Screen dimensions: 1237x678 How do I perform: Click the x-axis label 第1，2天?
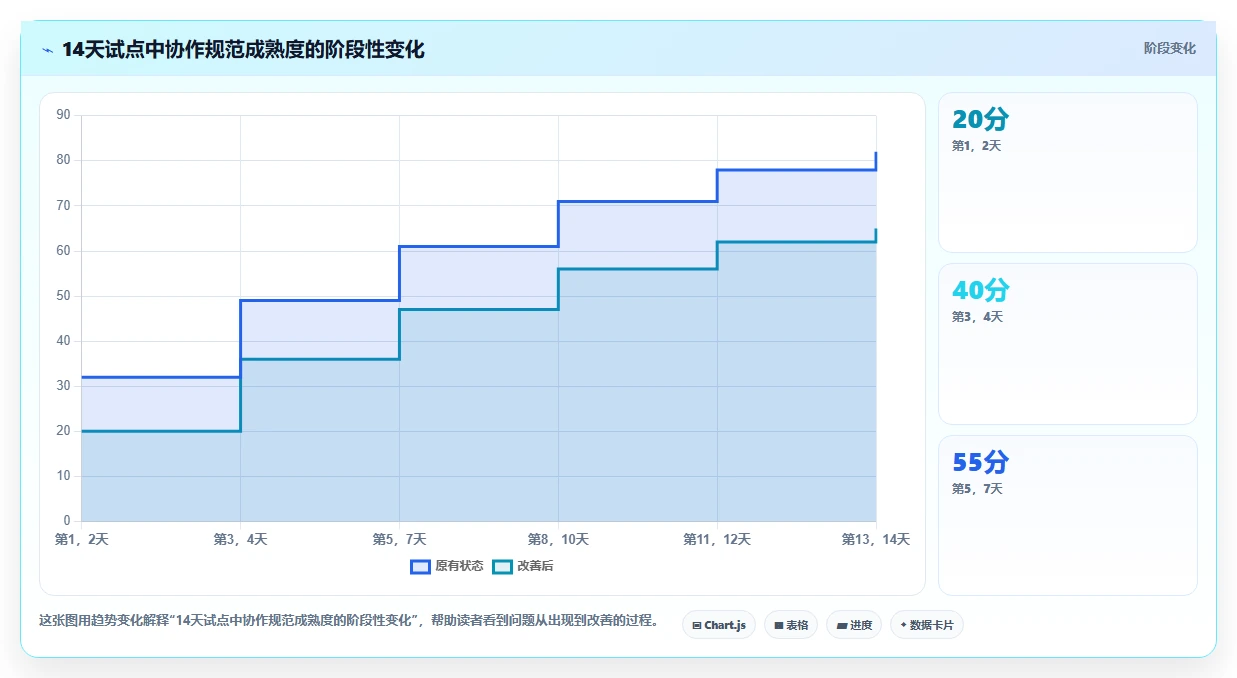coord(82,539)
